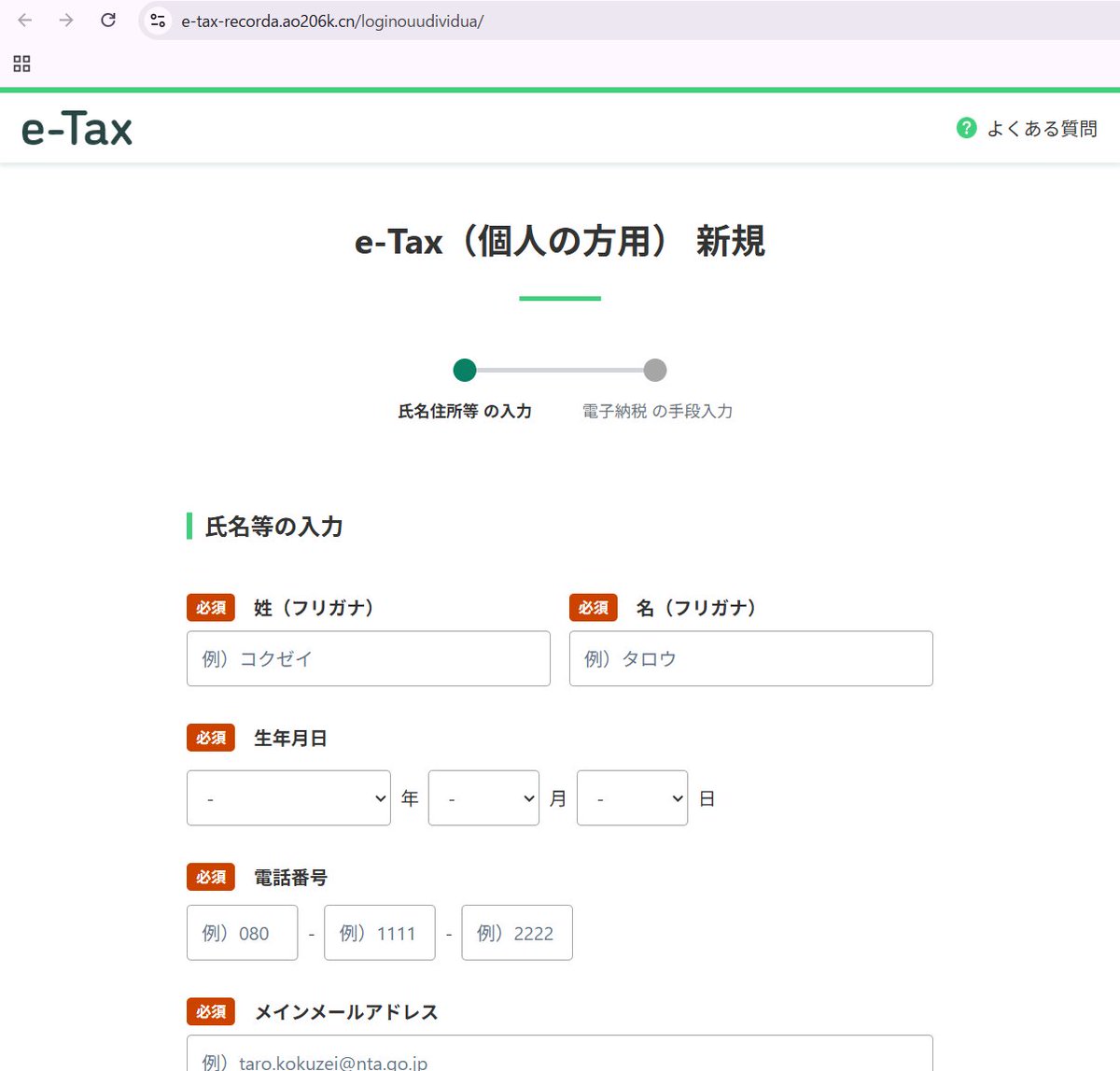The width and height of the screenshot is (1120, 1071).
Task: Click the 氏名住所等 の入力 step label
Action: pyautogui.click(x=465, y=411)
